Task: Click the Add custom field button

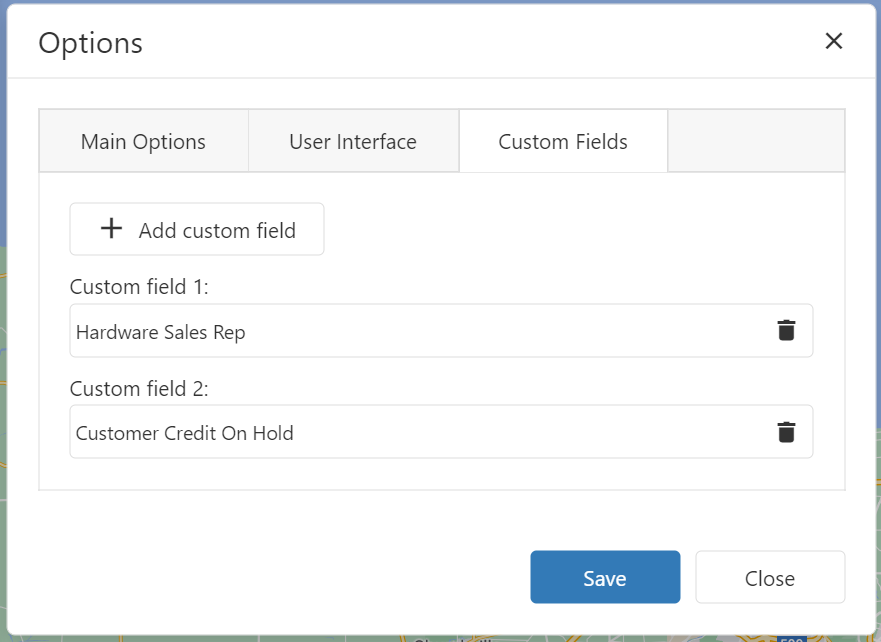Action: point(197,229)
